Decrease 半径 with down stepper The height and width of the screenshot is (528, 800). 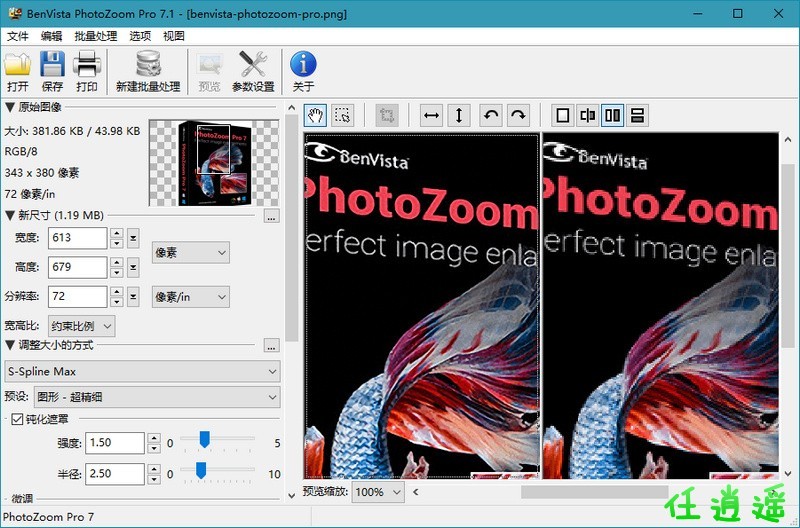[x=154, y=479]
